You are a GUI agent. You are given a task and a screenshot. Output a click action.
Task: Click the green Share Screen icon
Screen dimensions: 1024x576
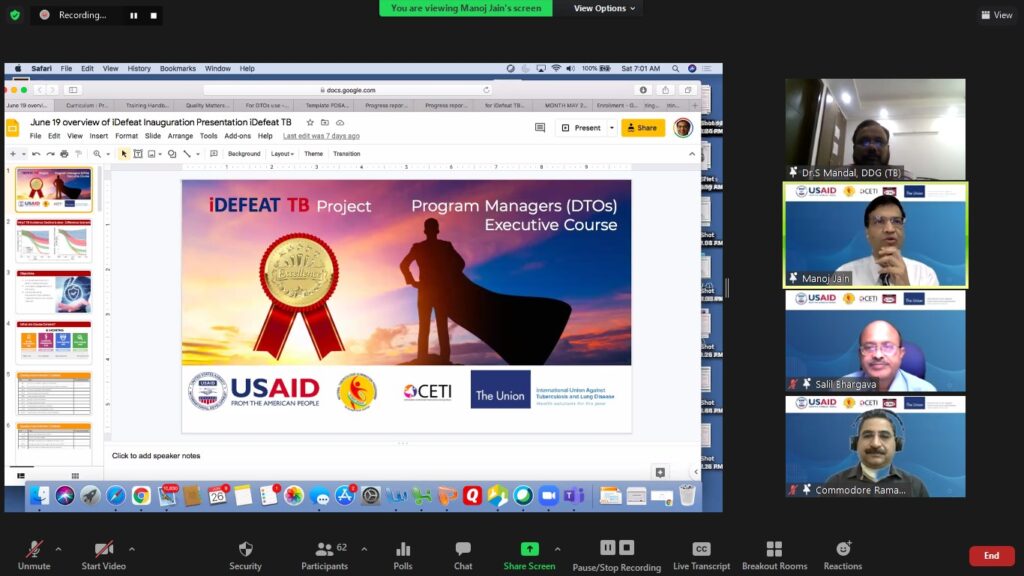529,549
